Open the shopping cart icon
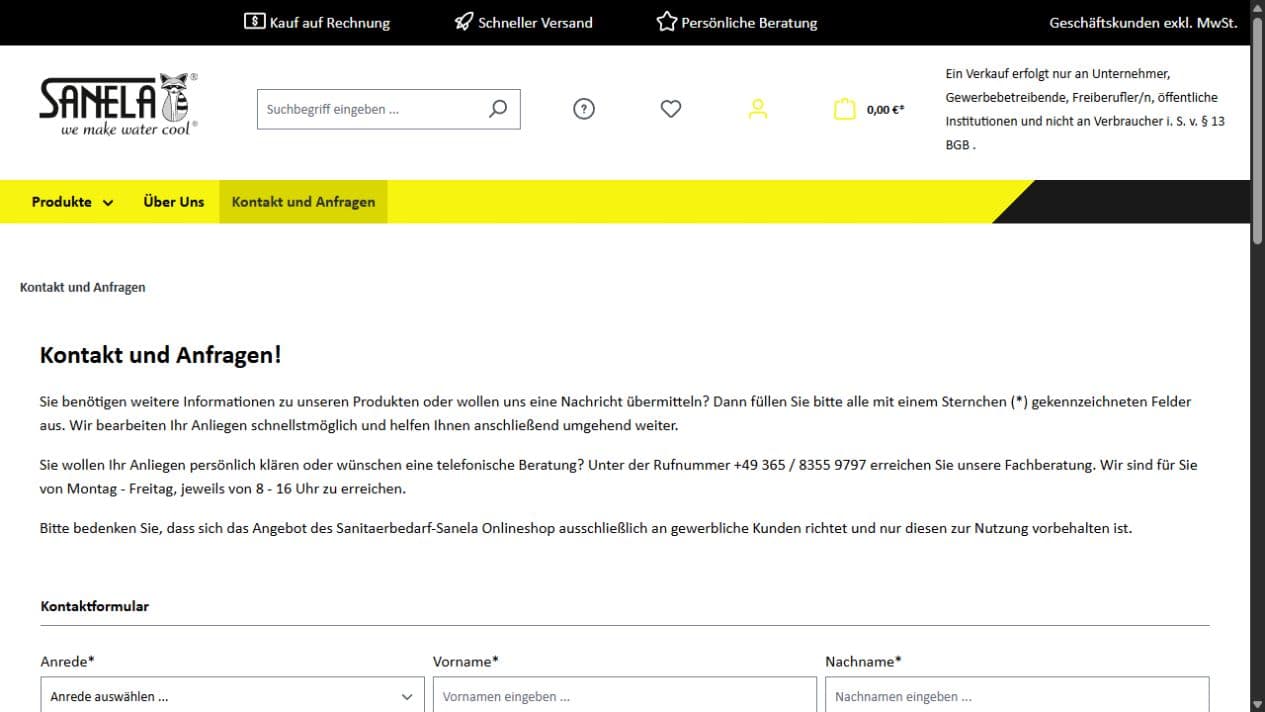Image resolution: width=1265 pixels, height=712 pixels. click(x=845, y=109)
